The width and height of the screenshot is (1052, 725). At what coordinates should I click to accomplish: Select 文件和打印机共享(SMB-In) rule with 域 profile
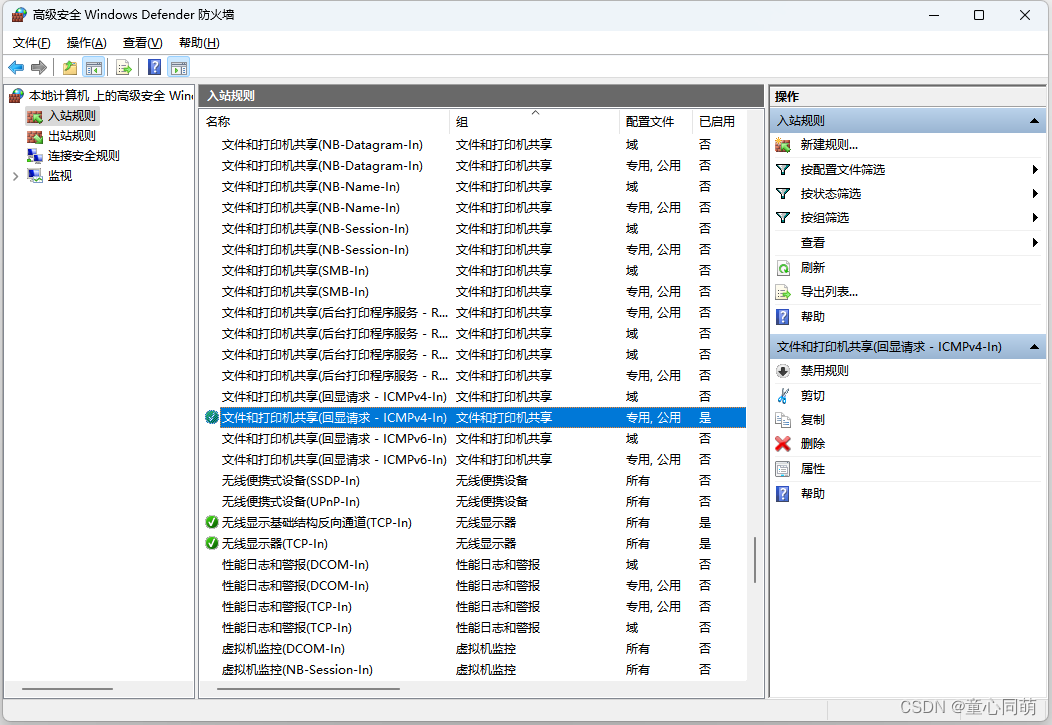473,271
